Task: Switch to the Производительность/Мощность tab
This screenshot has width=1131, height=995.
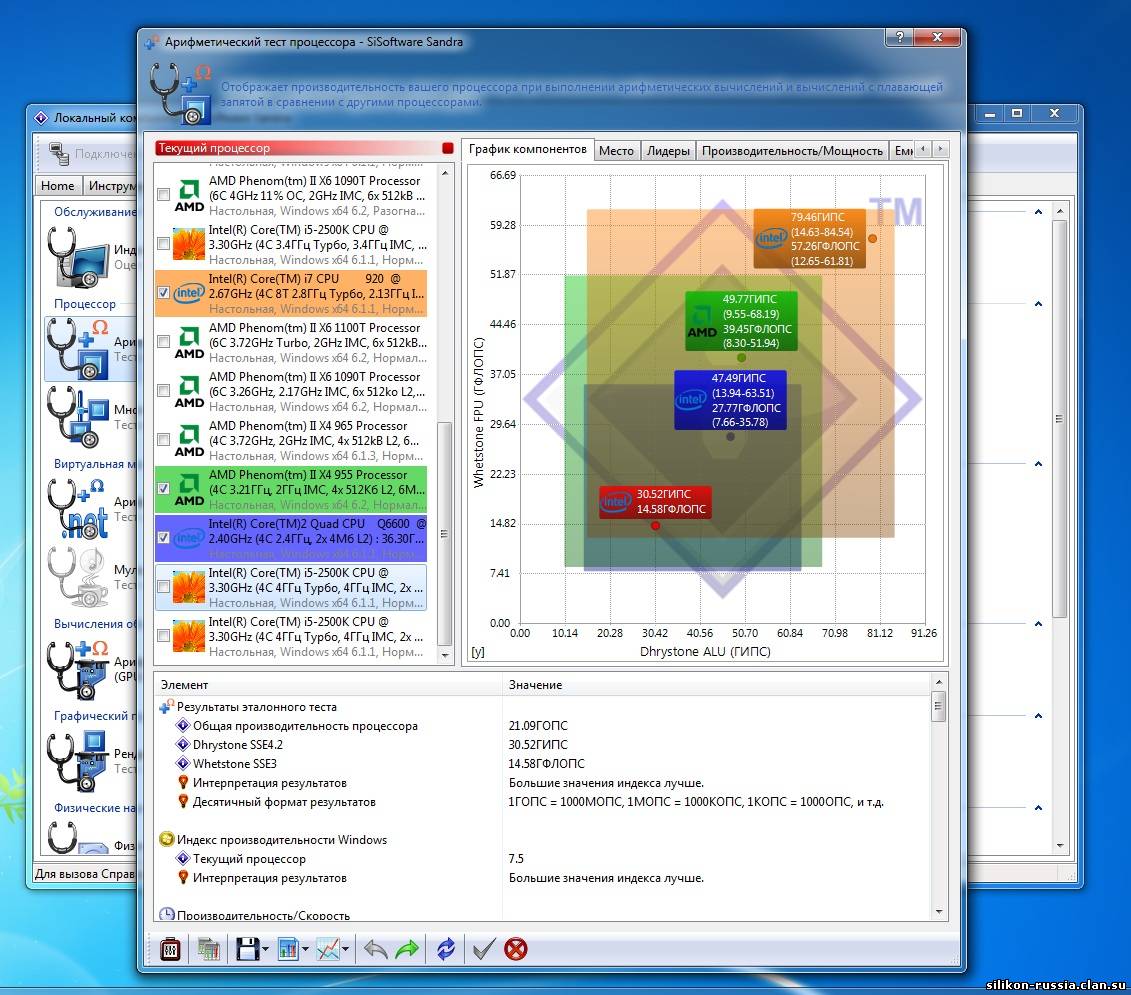Action: point(792,151)
